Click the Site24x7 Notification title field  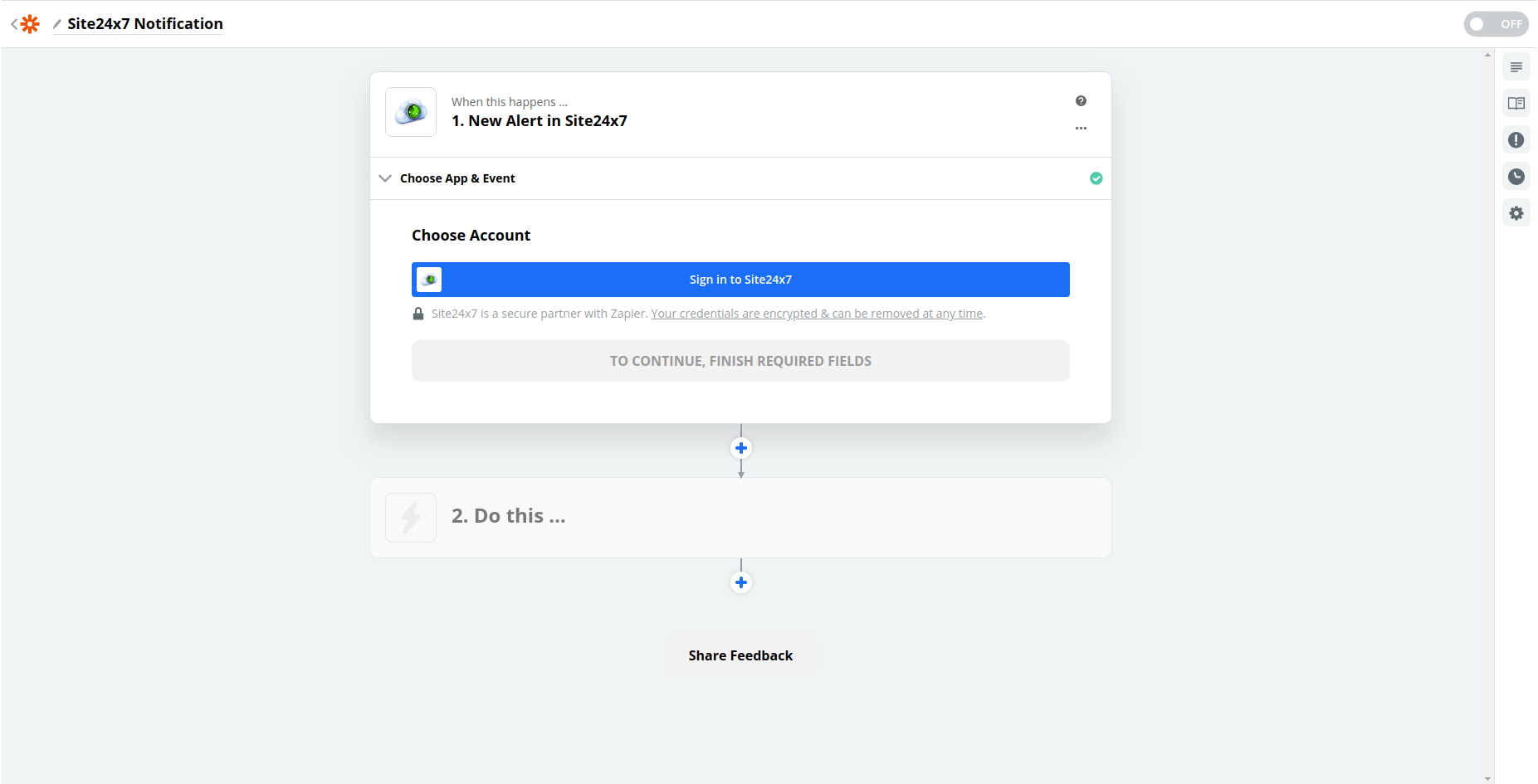coord(145,24)
